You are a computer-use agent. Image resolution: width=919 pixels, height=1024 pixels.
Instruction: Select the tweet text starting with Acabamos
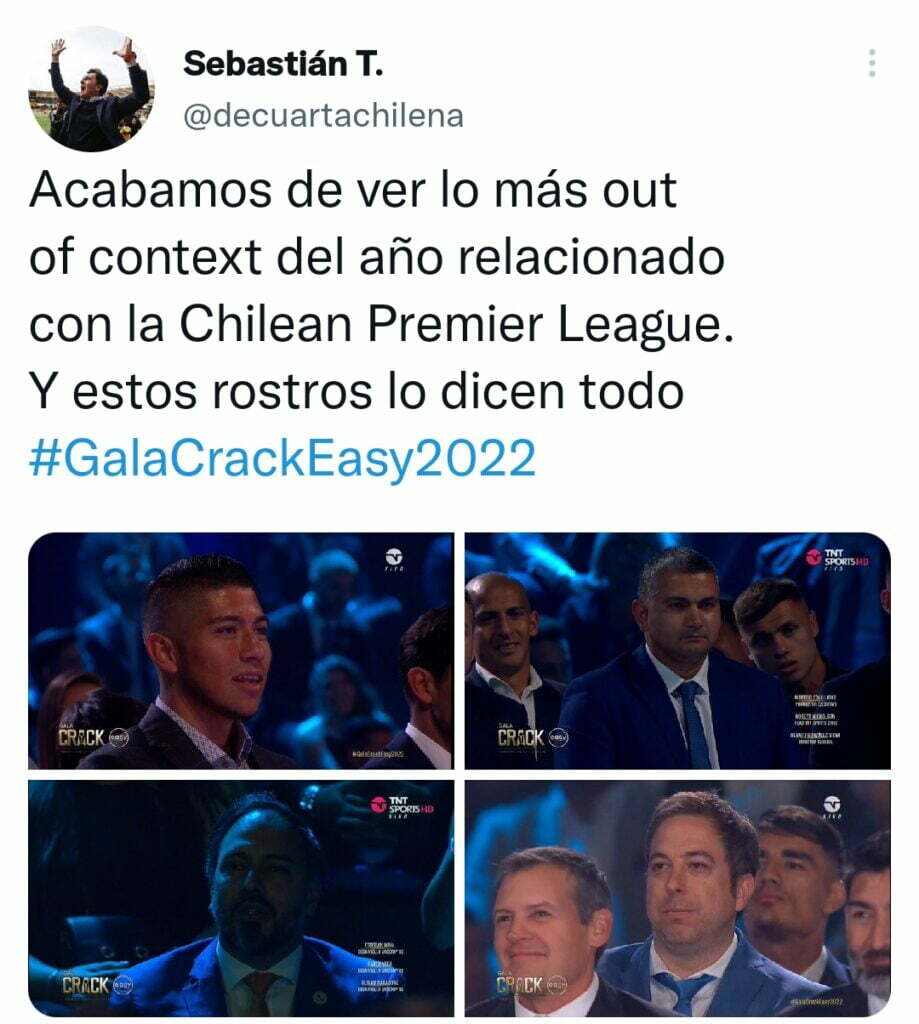[x=381, y=291]
